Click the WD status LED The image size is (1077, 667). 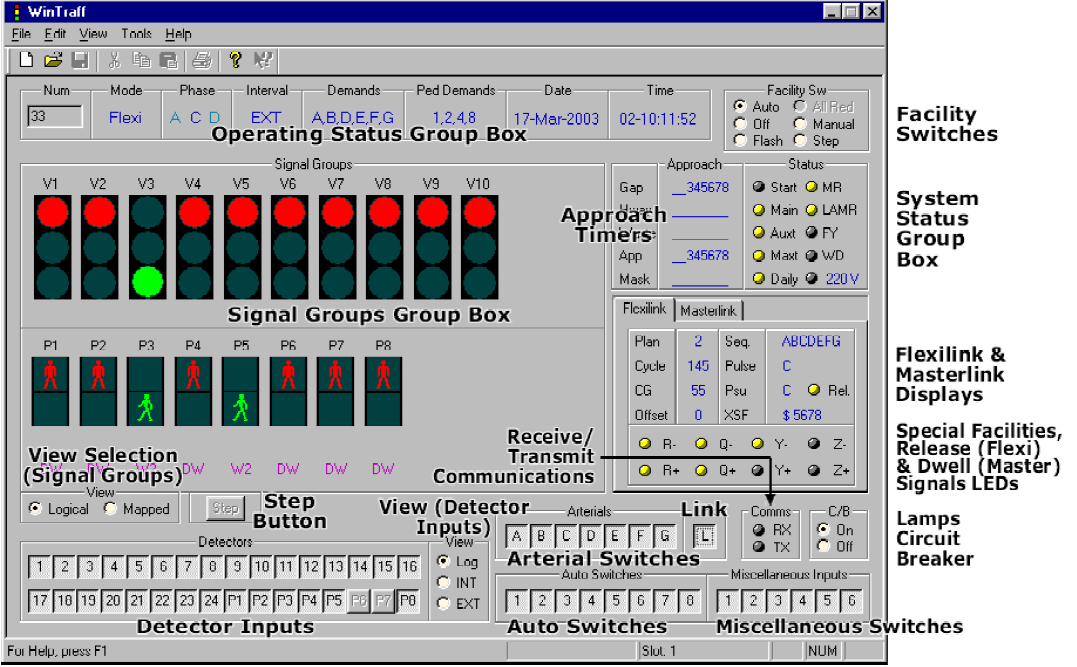(x=811, y=256)
